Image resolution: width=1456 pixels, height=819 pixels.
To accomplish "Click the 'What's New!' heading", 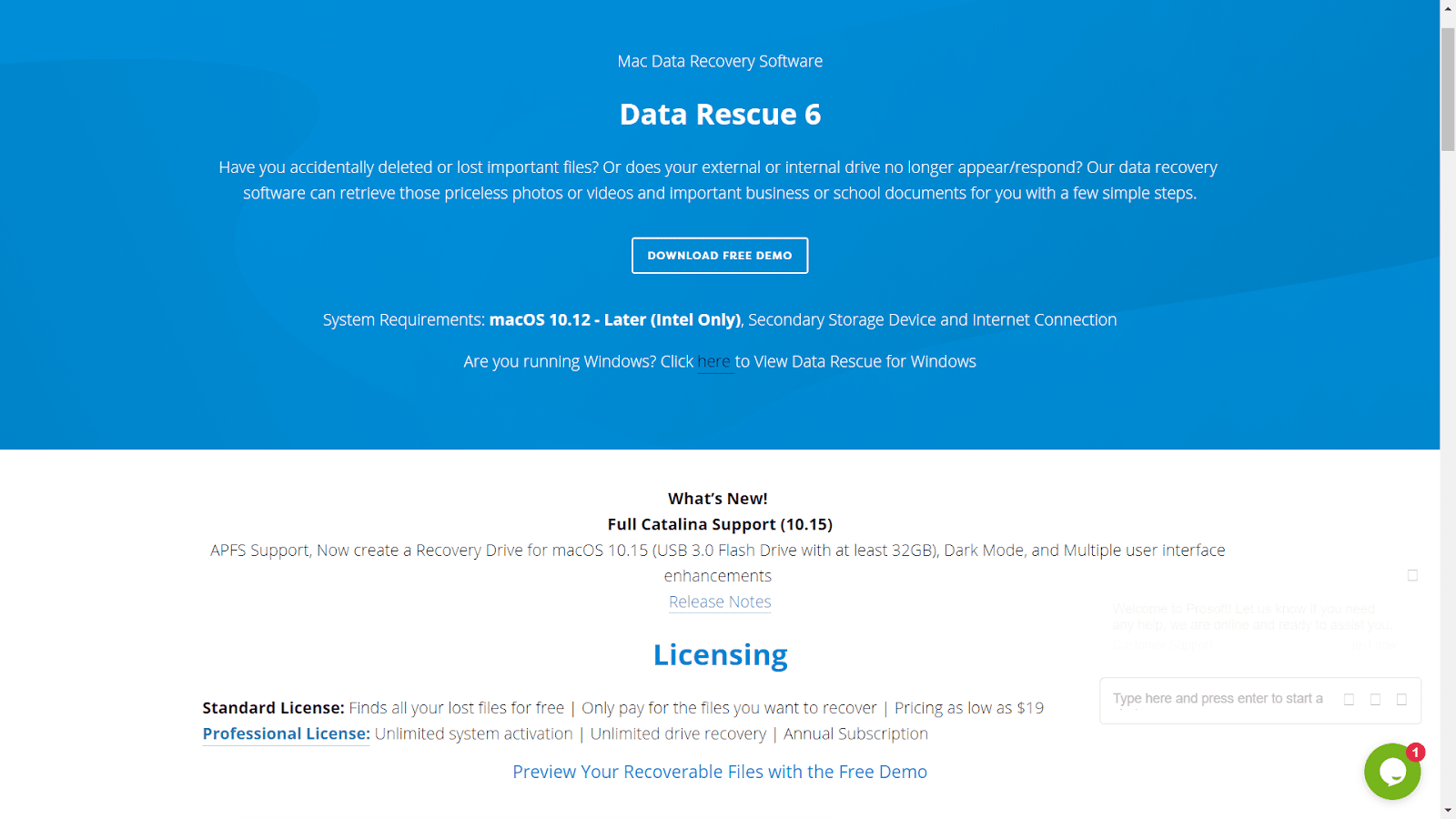I will pyautogui.click(x=718, y=499).
